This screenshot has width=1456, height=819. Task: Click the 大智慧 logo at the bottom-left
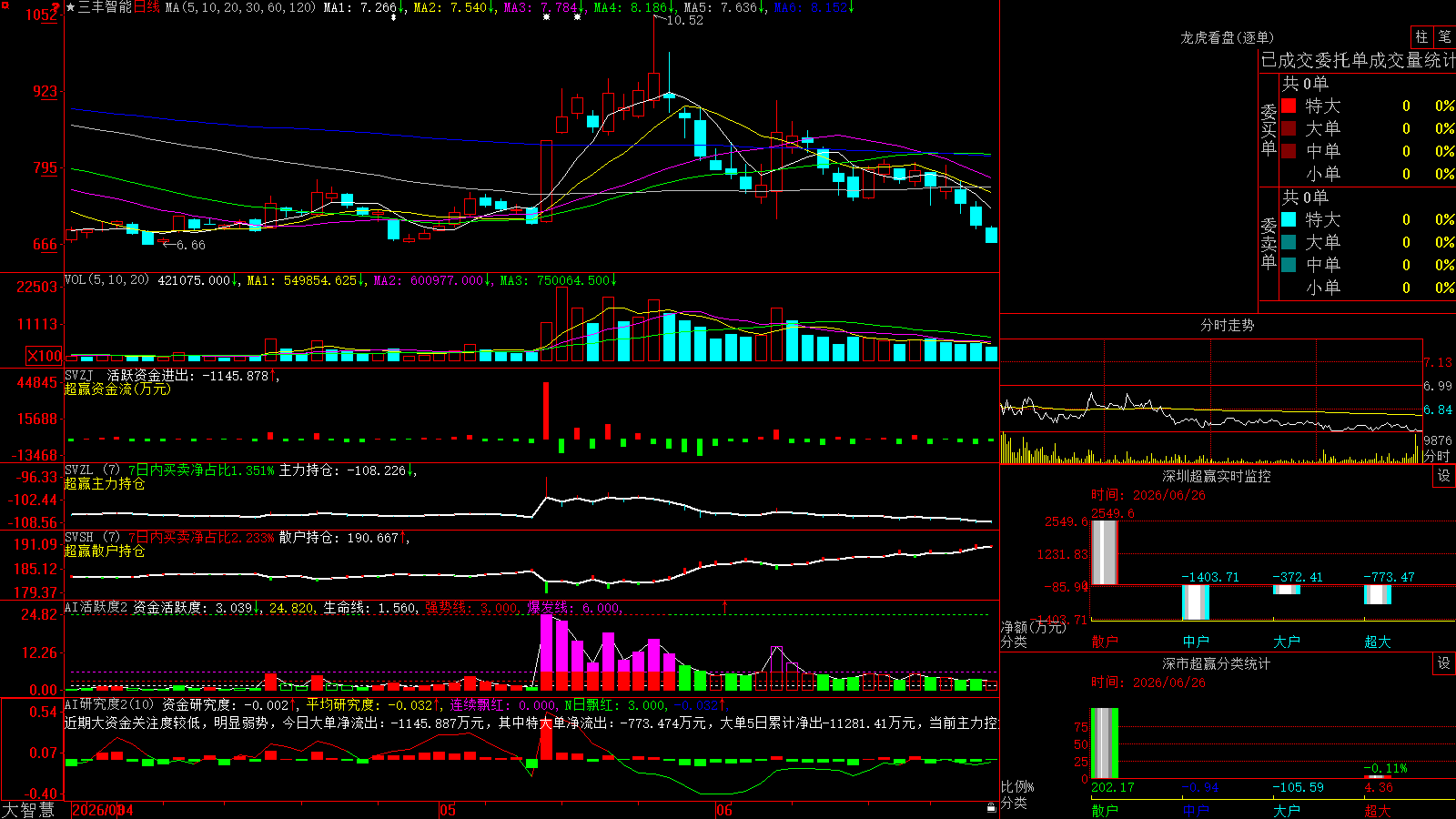pos(28,810)
